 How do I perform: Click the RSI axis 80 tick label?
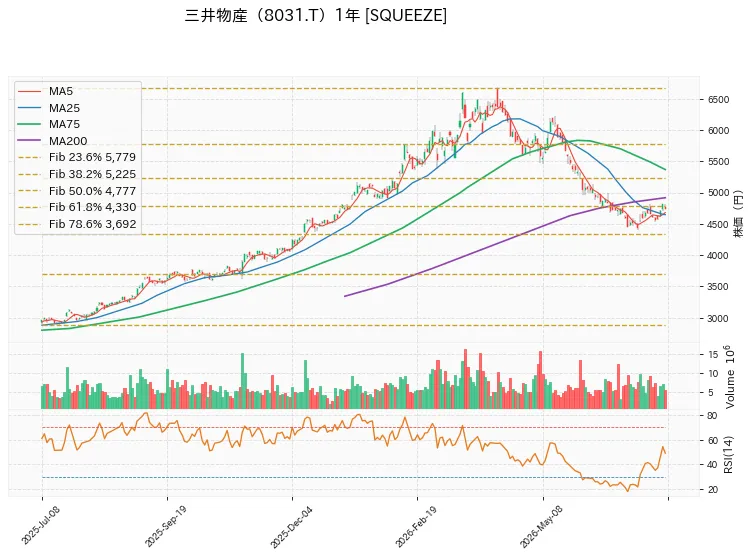[713, 416]
